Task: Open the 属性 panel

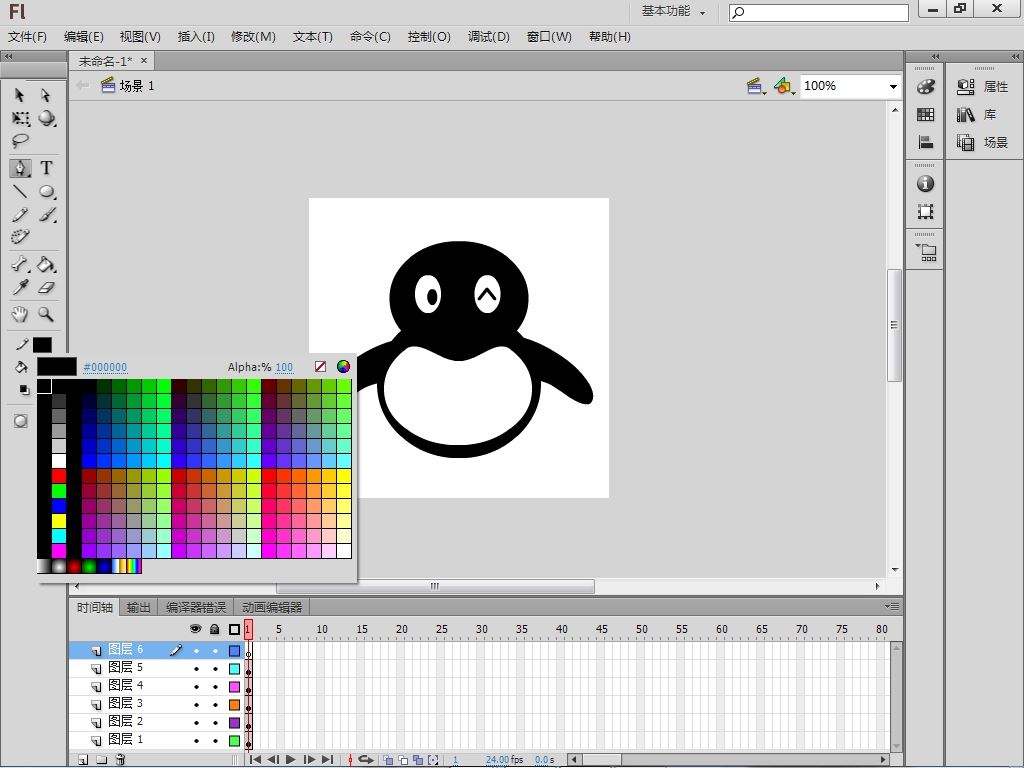Action: [x=983, y=86]
